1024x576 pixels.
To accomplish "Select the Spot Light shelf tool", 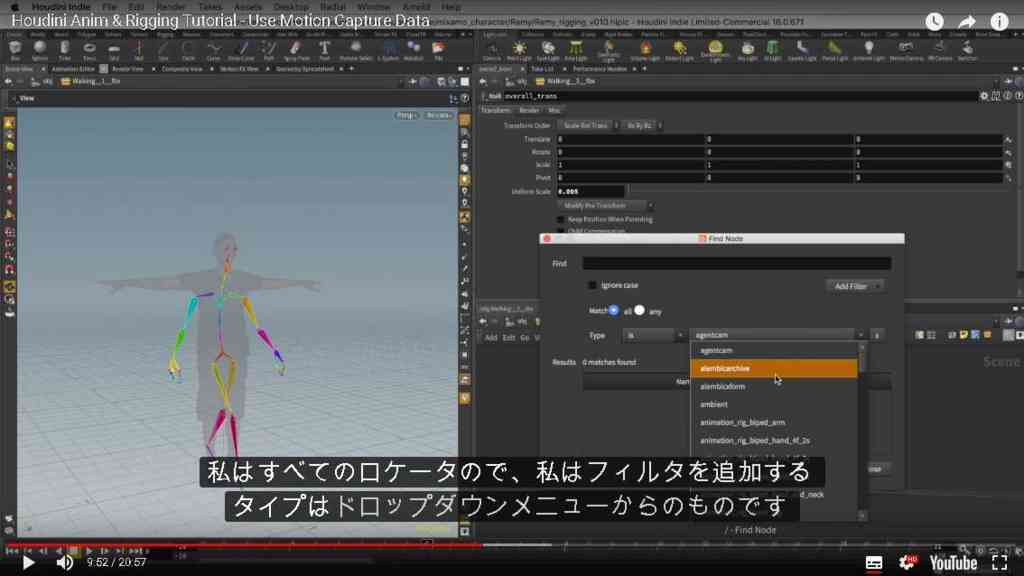I will (547, 50).
